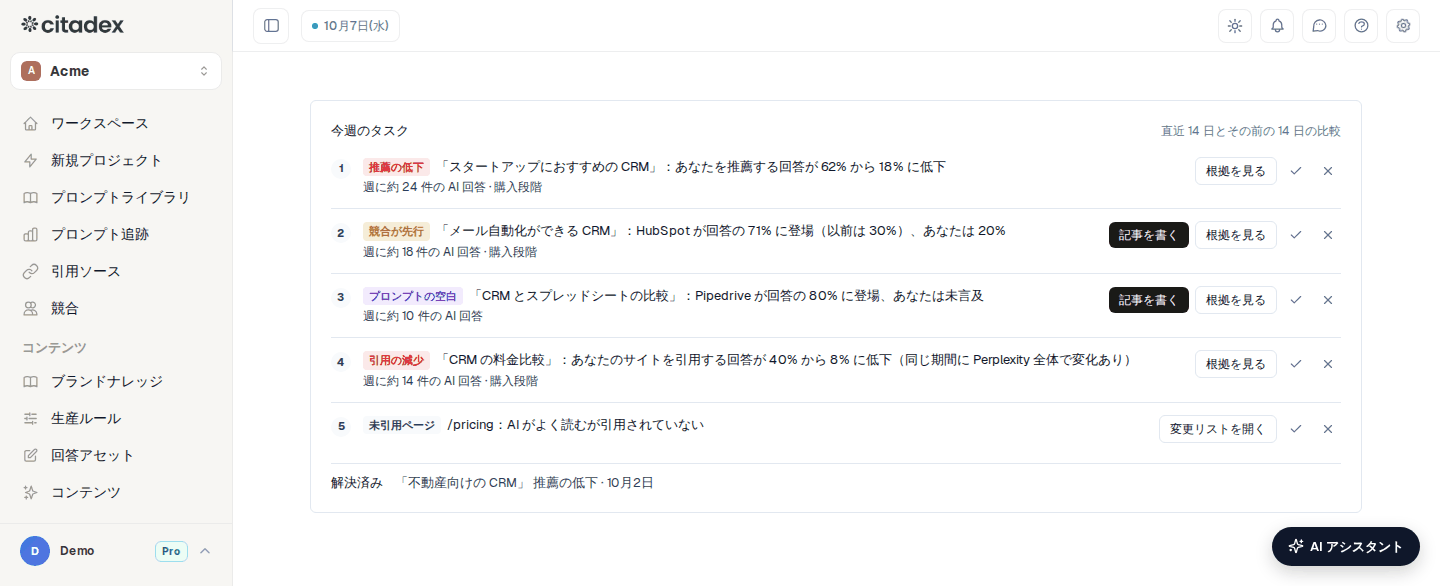Dismiss the 引用の減少 task
The height and width of the screenshot is (586, 1440).
click(1328, 364)
